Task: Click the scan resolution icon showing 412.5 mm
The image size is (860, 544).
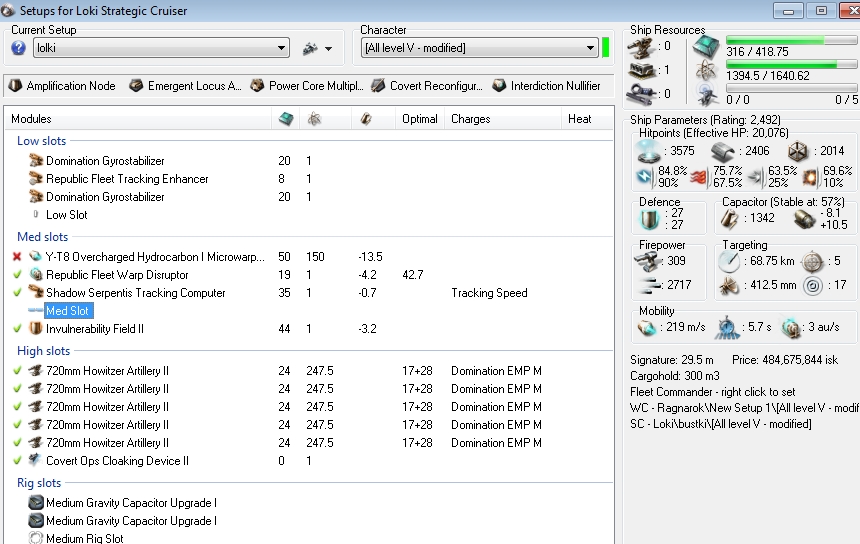Action: 729,286
